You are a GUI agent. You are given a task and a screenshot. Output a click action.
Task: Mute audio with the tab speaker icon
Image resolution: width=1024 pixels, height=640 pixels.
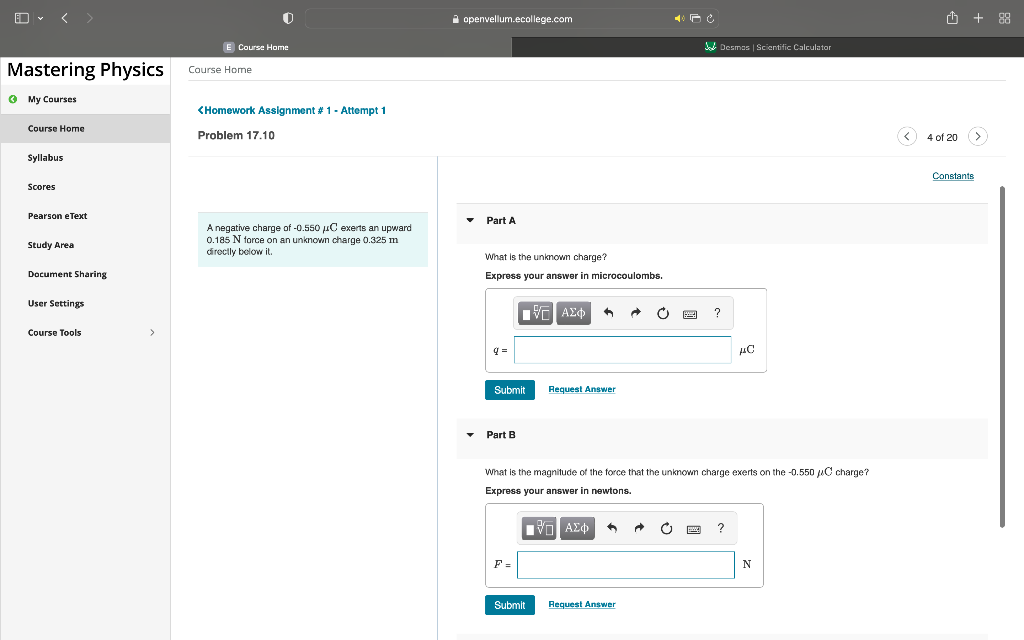(680, 18)
